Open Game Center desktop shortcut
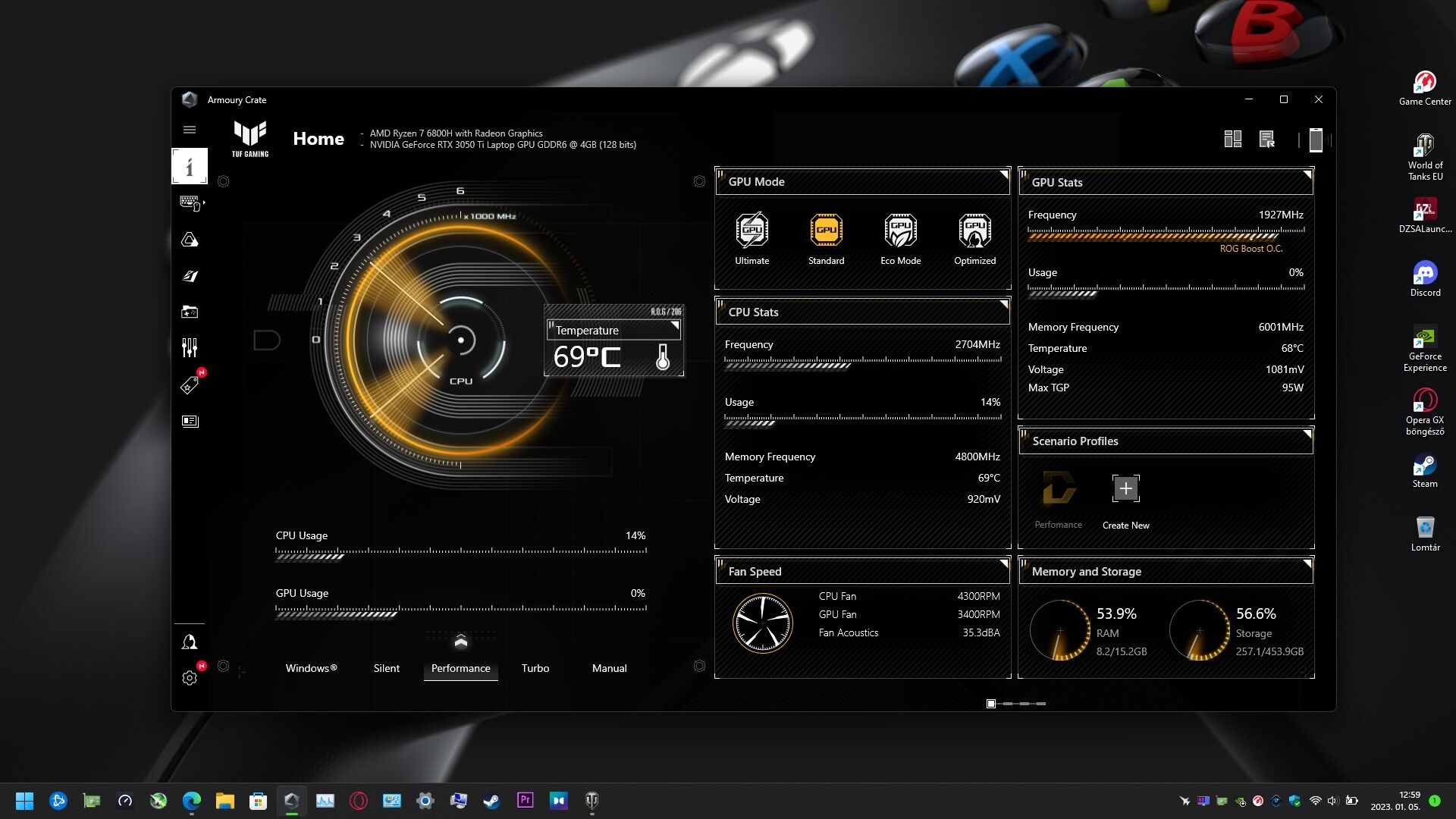This screenshot has width=1456, height=819. click(x=1425, y=88)
